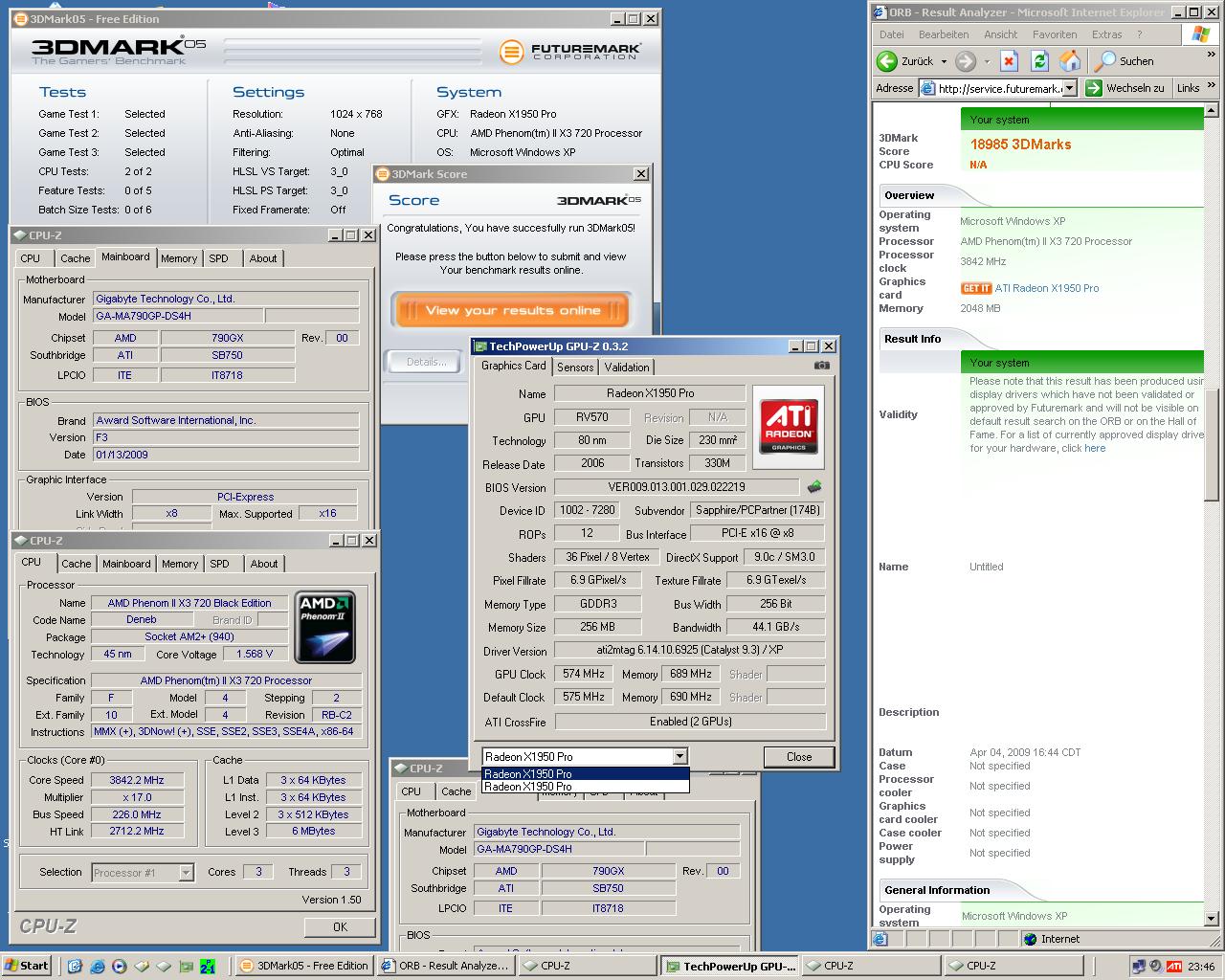Switch to the ORB - Result Analyzer taskbar button
The image size is (1225, 980).
point(445,966)
